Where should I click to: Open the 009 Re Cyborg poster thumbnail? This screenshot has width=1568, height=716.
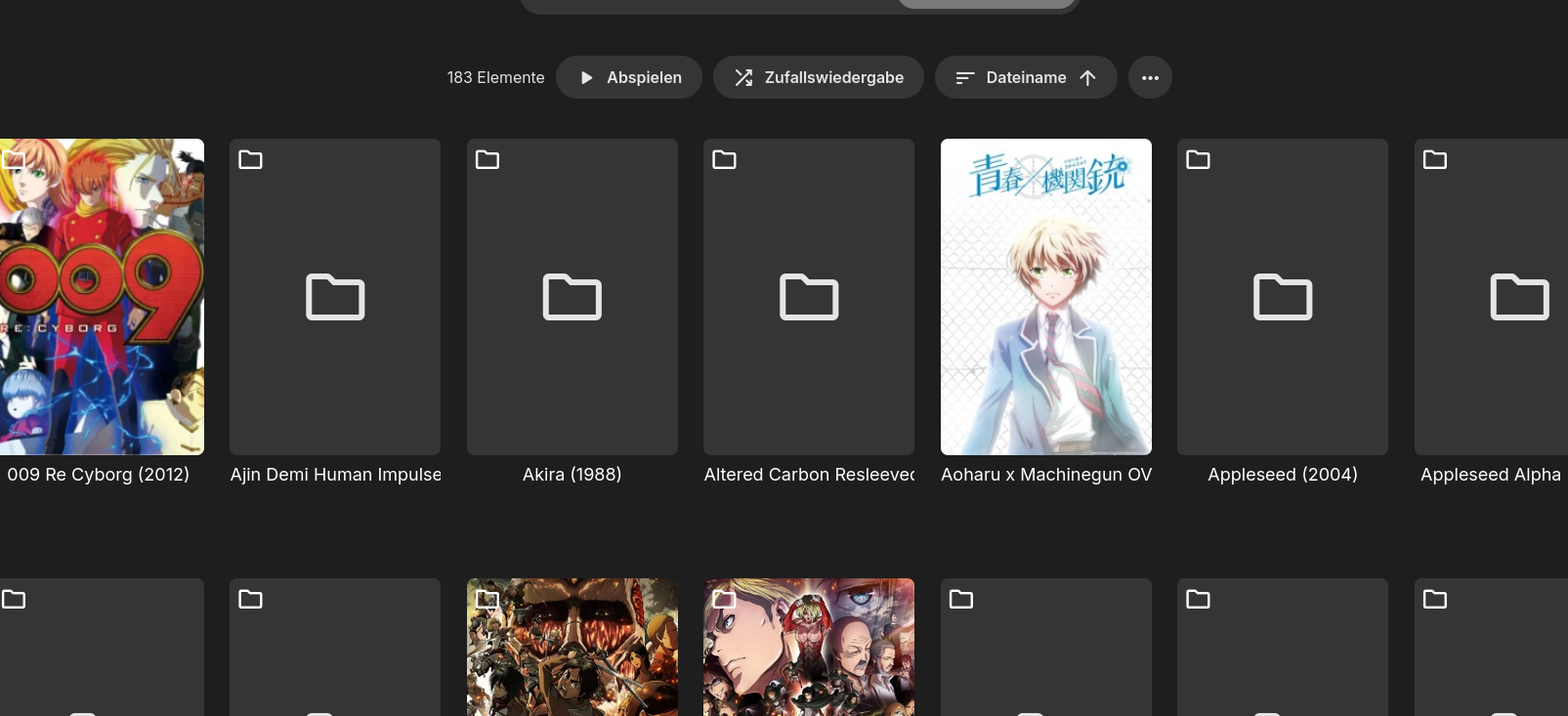pos(102,297)
